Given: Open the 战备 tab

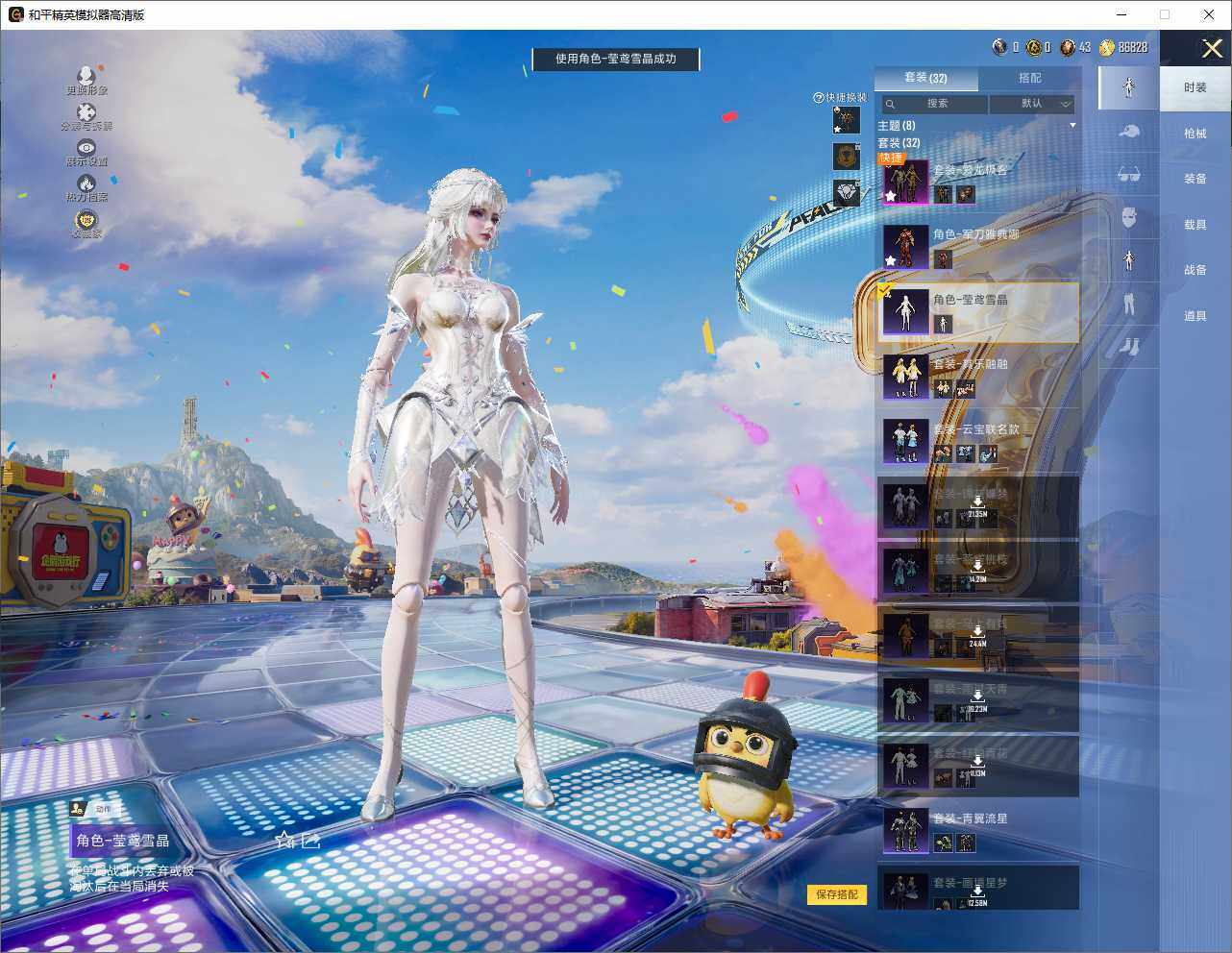Looking at the screenshot, I should pos(1195,270).
